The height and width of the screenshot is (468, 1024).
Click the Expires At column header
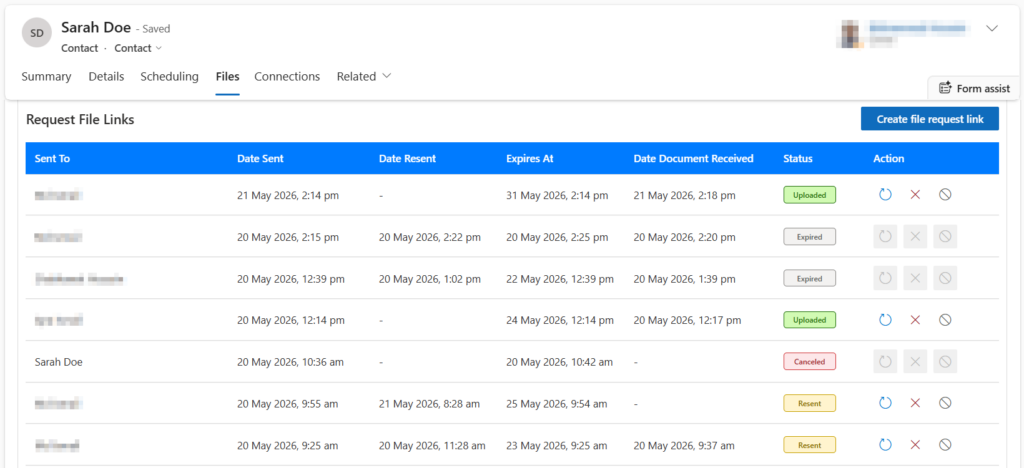[x=530, y=159]
